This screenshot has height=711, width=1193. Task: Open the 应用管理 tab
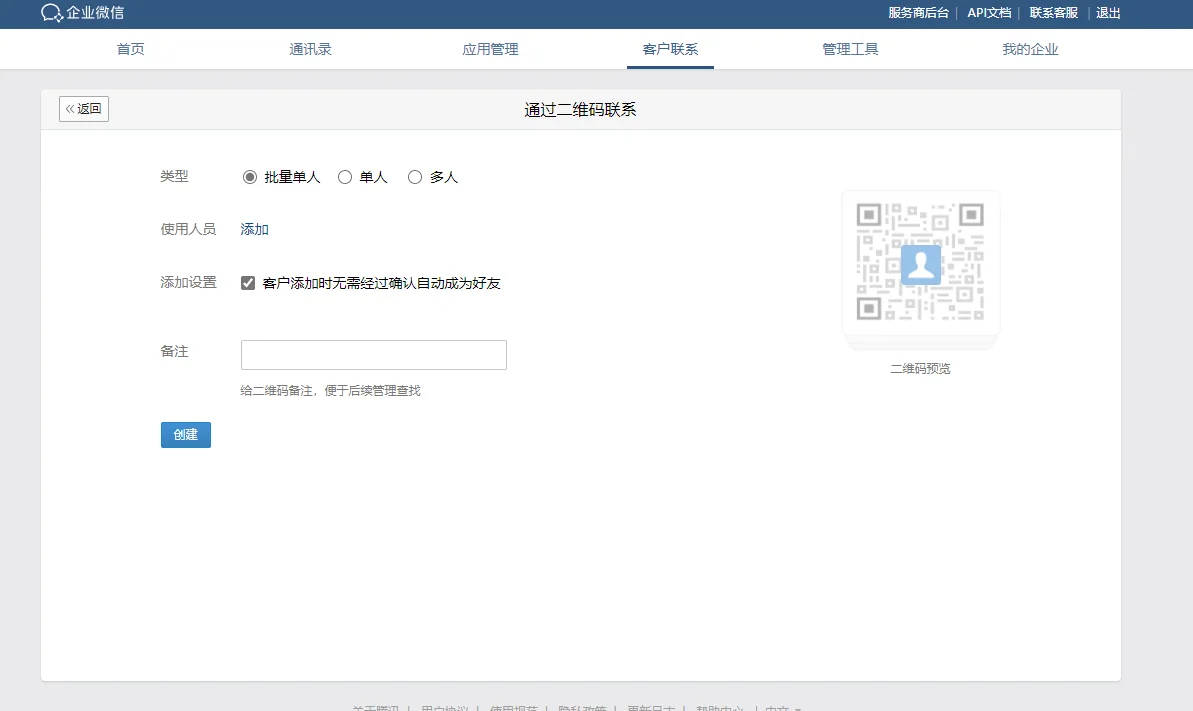[x=490, y=49]
